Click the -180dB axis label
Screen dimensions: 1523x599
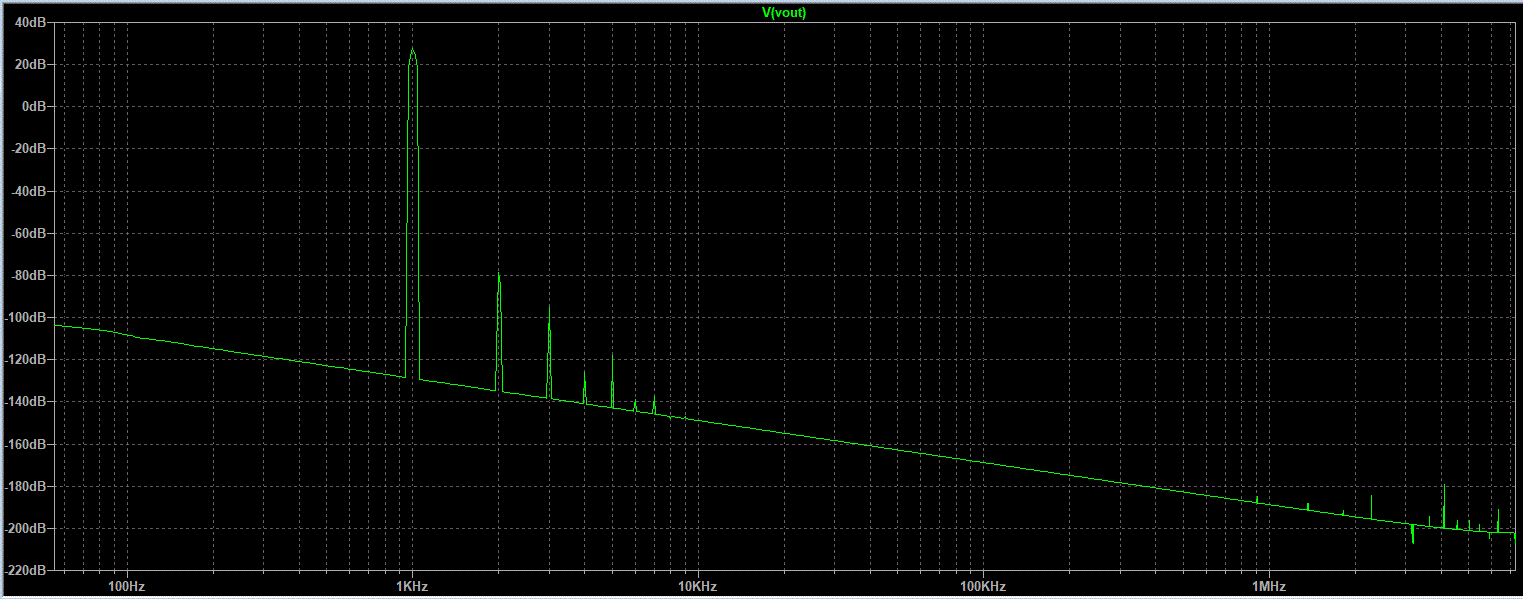pyautogui.click(x=26, y=486)
